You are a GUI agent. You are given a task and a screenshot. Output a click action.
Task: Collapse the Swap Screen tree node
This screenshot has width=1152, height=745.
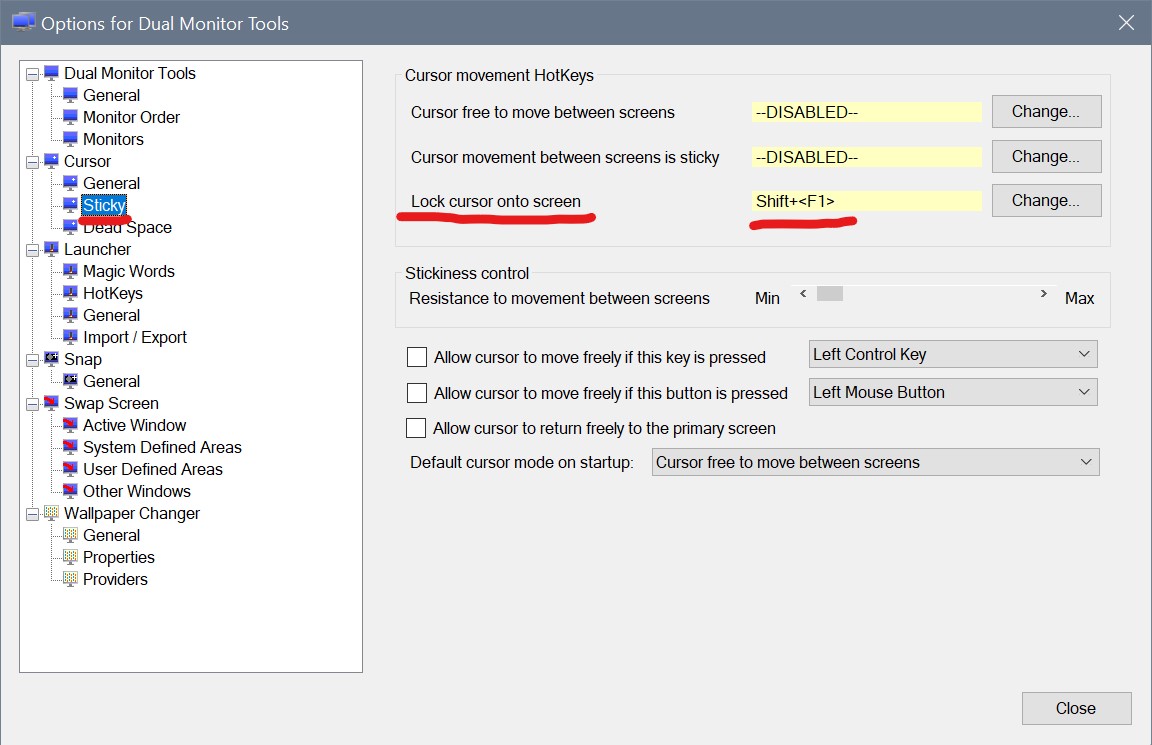[x=32, y=404]
